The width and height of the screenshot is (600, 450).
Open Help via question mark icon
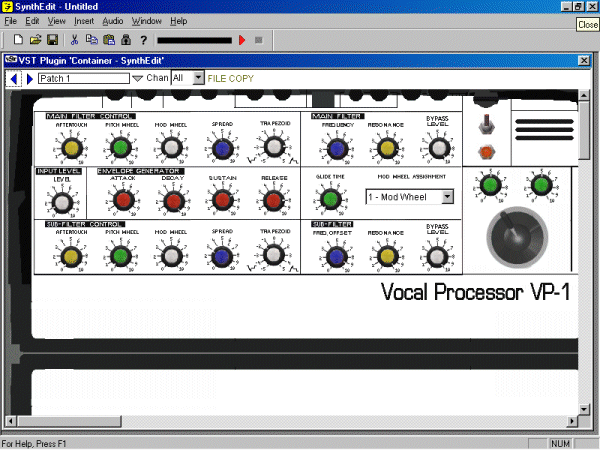[x=144, y=40]
